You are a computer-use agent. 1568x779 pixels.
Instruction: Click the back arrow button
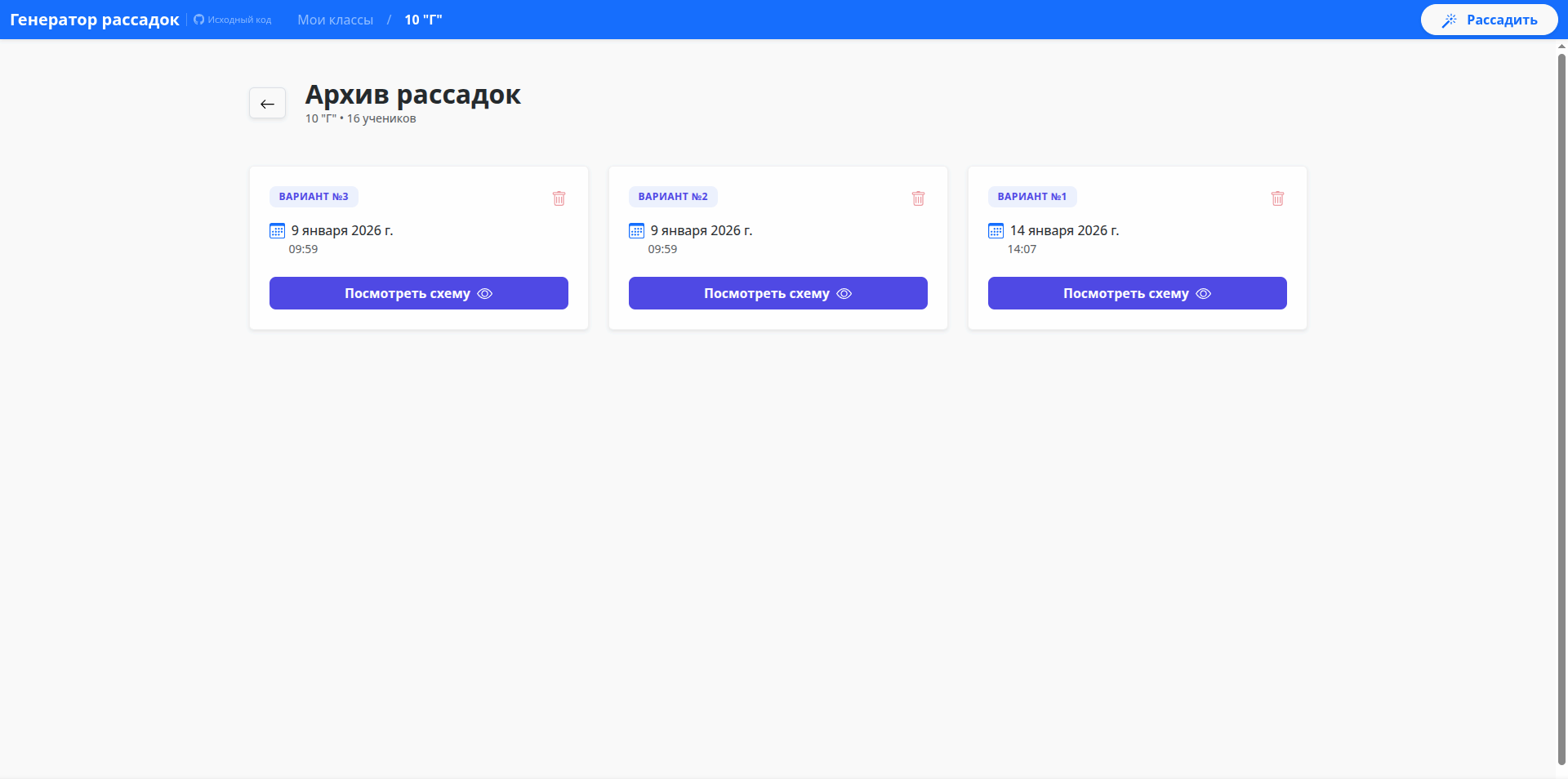coord(267,104)
